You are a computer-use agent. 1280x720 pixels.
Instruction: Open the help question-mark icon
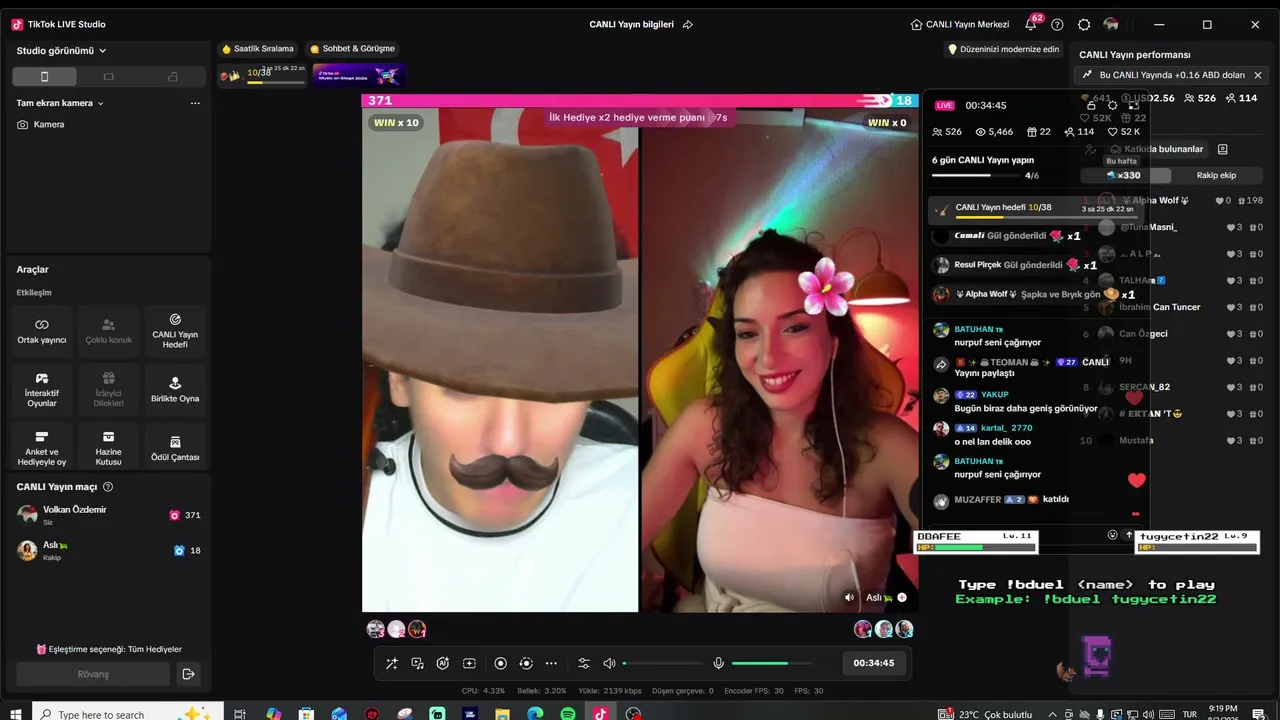[1057, 24]
